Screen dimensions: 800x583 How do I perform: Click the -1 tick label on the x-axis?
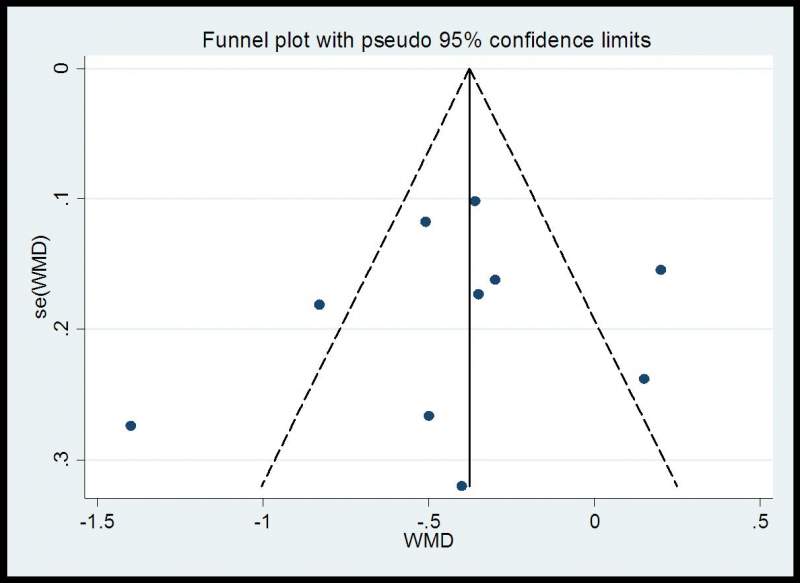pyautogui.click(x=263, y=520)
